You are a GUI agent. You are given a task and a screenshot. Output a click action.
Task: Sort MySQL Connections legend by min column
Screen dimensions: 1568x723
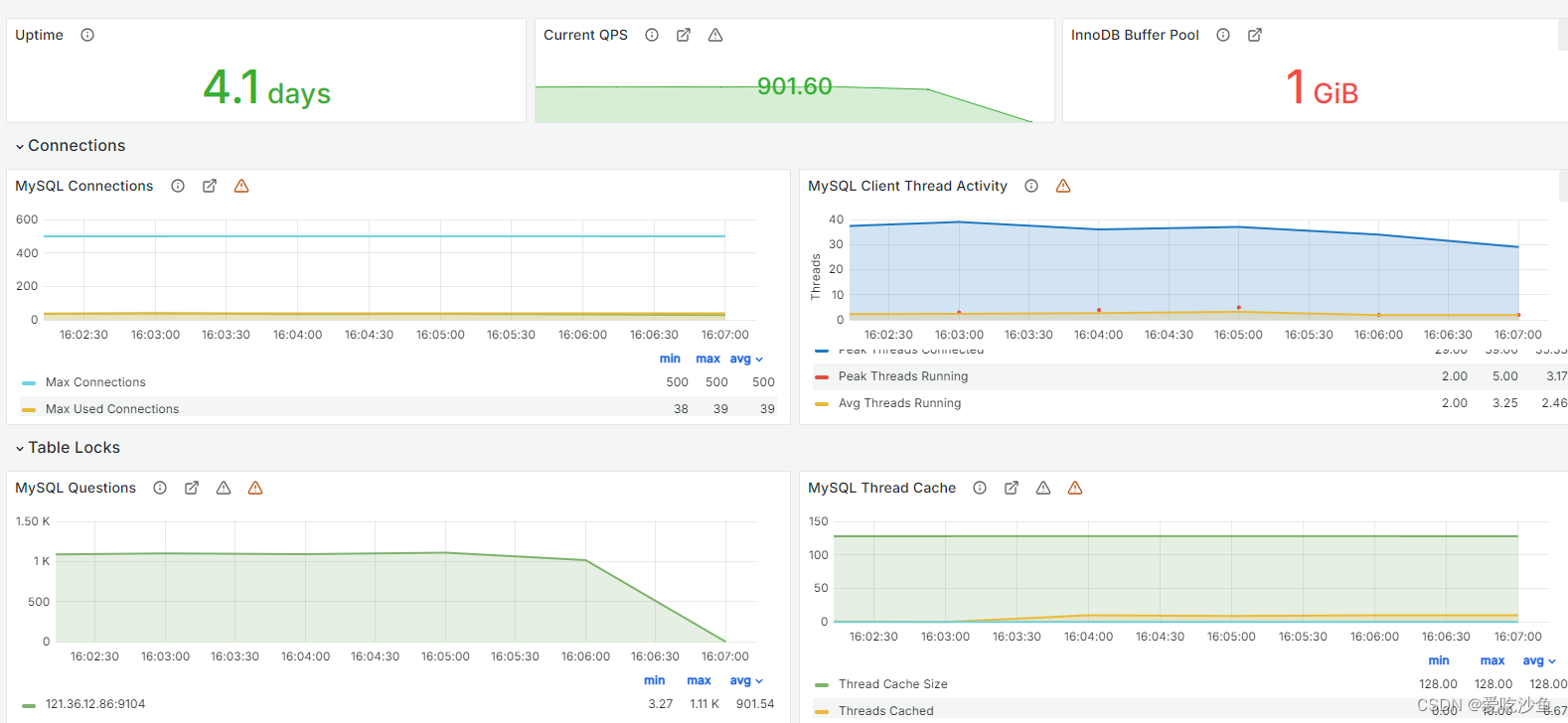coord(671,359)
